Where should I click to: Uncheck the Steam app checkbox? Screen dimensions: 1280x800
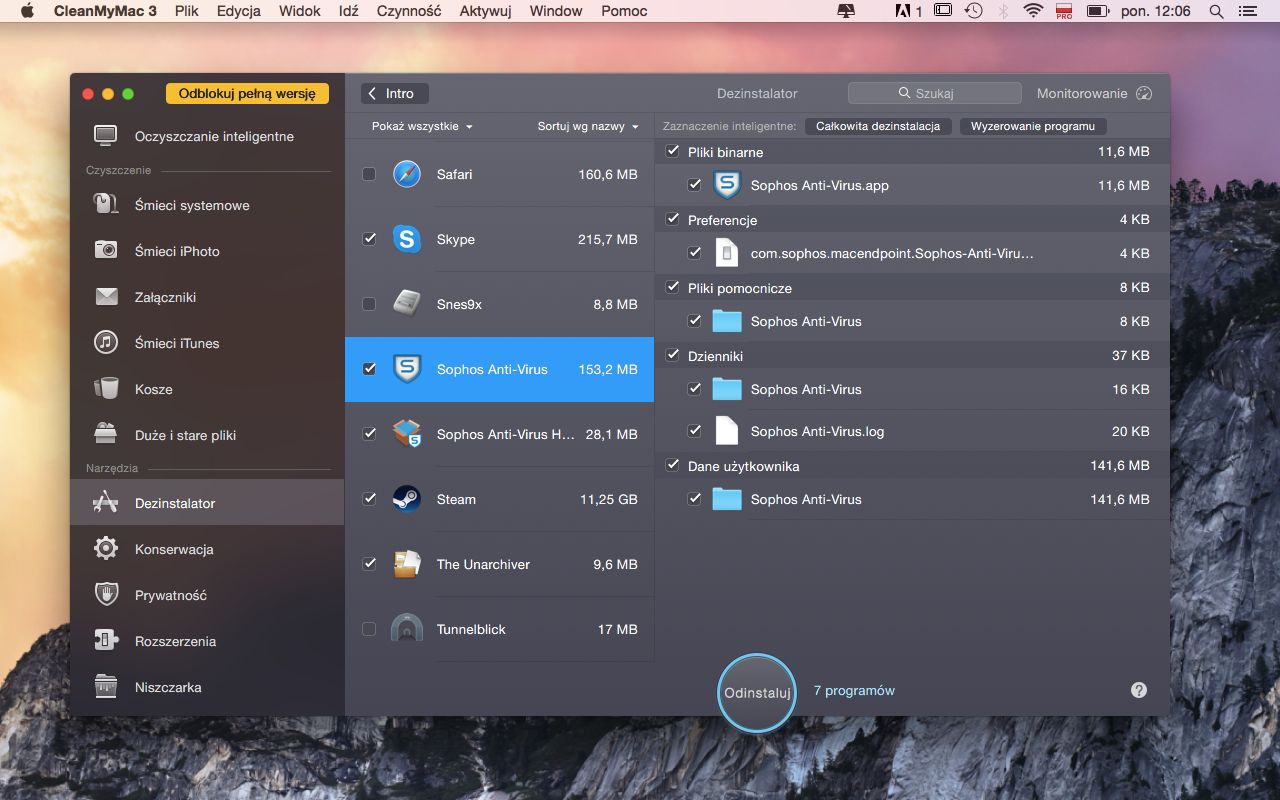pyautogui.click(x=369, y=499)
